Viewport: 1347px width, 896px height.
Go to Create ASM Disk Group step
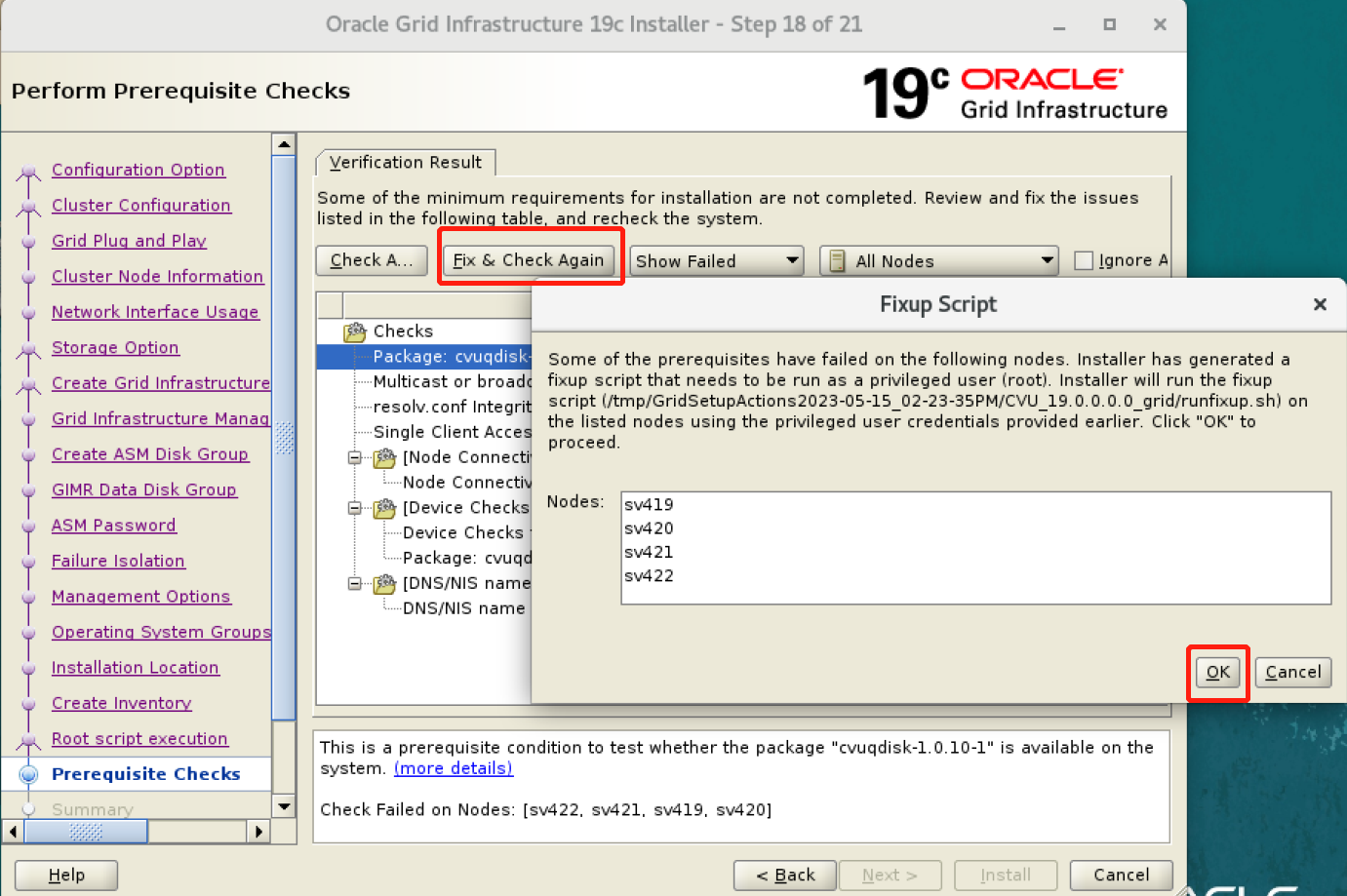coord(150,454)
